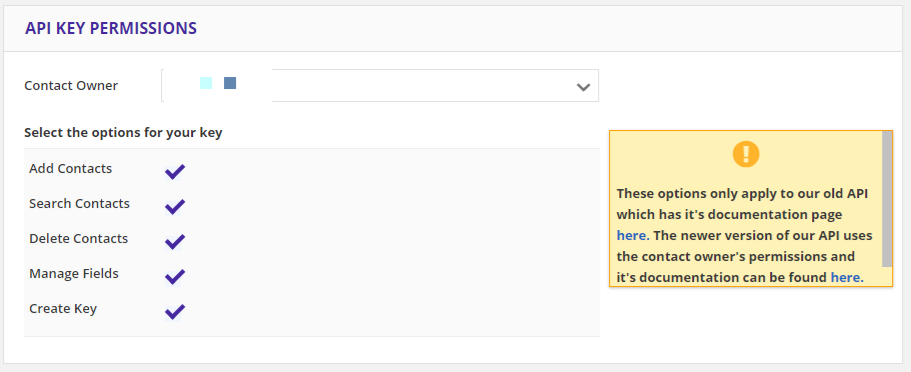The image size is (911, 372).
Task: Click the Delete Contacts label text
Action: 78,238
